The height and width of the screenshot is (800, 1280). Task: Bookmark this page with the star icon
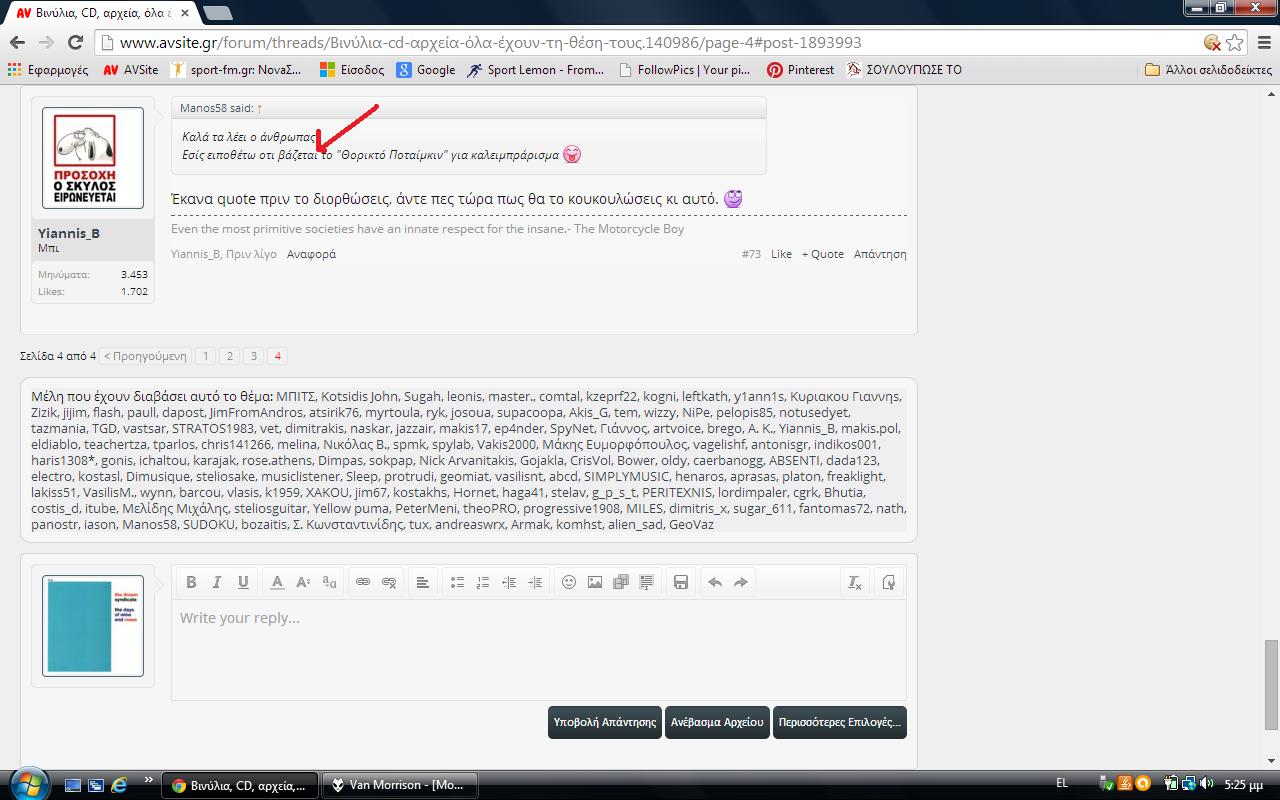[1235, 42]
